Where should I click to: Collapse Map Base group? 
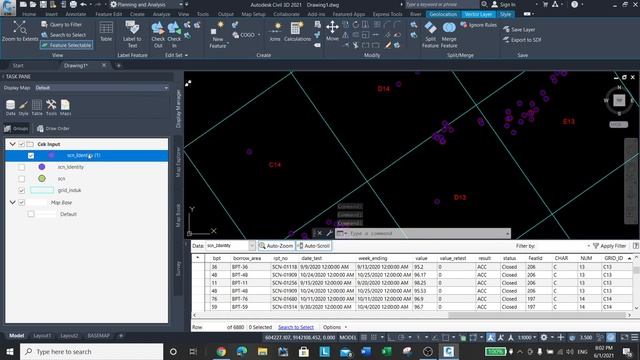coord(12,202)
